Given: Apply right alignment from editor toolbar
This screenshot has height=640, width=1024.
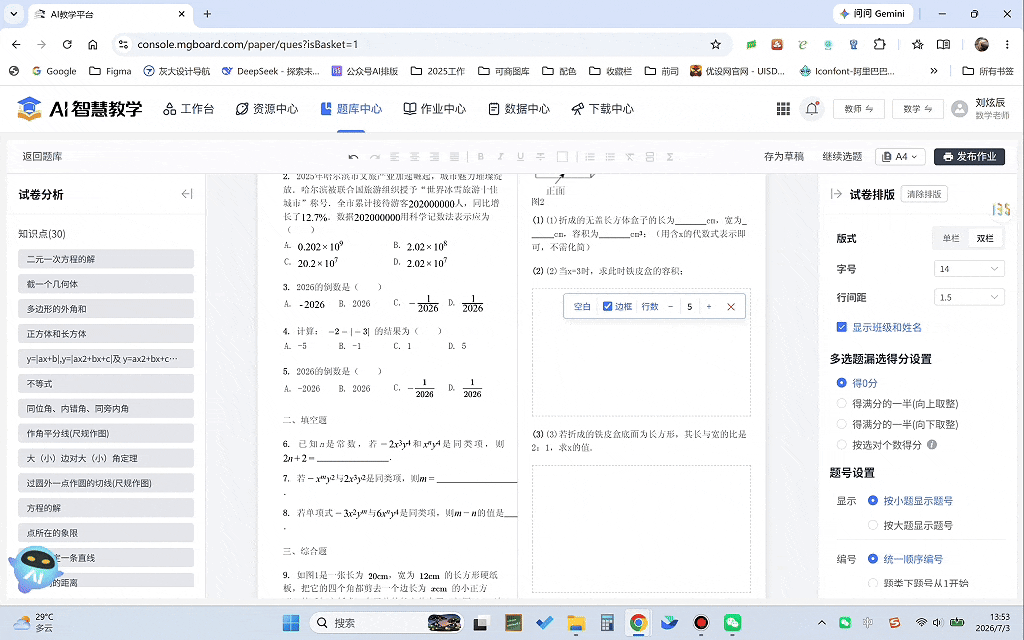Looking at the screenshot, I should coord(434,157).
